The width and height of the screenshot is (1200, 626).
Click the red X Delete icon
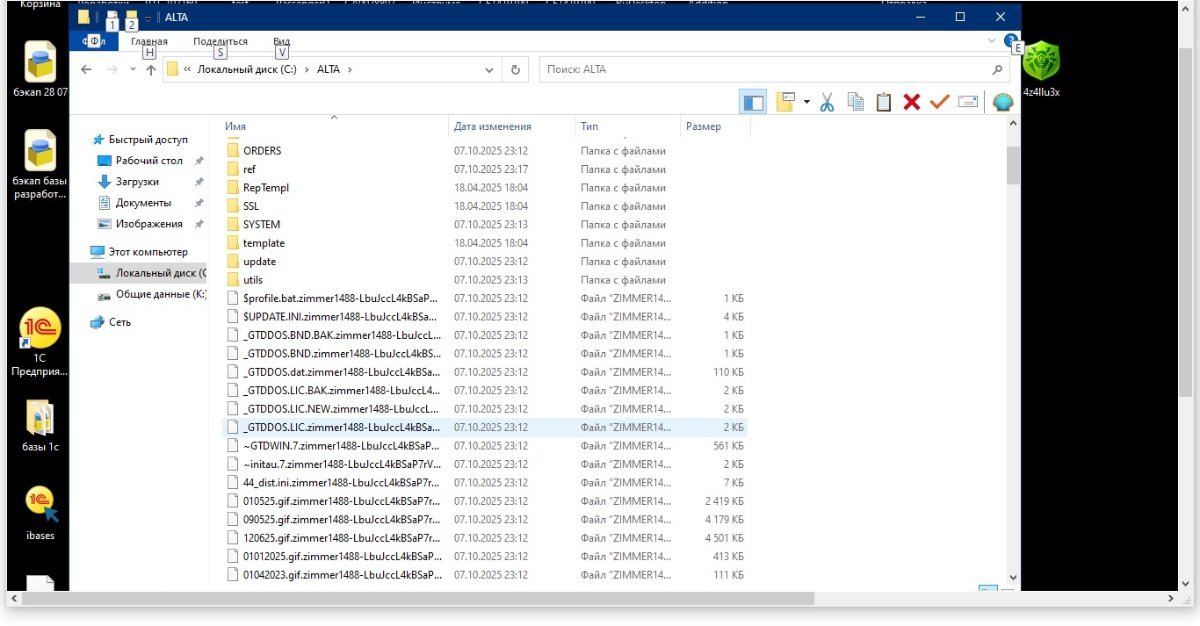tap(911, 102)
